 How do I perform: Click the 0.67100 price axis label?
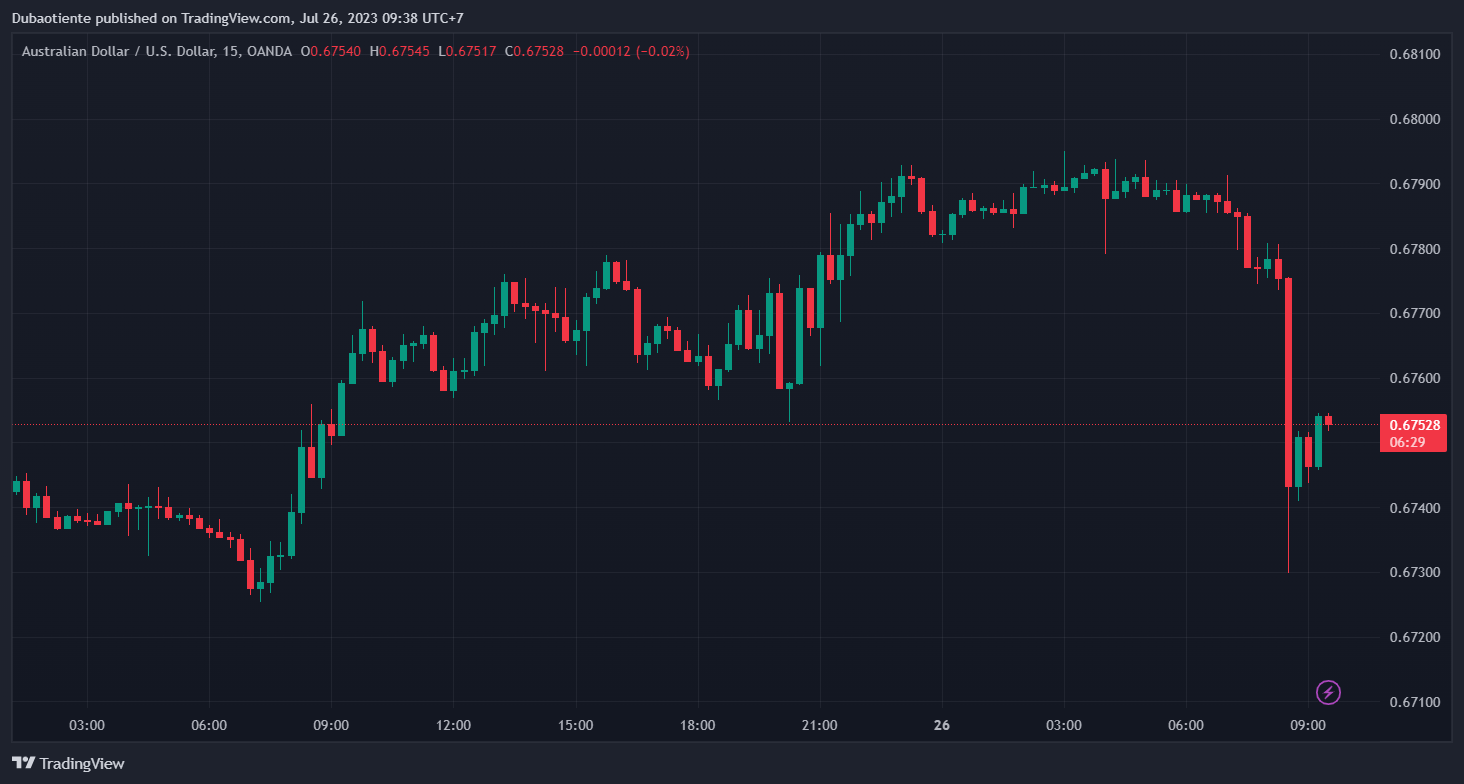pos(1415,702)
